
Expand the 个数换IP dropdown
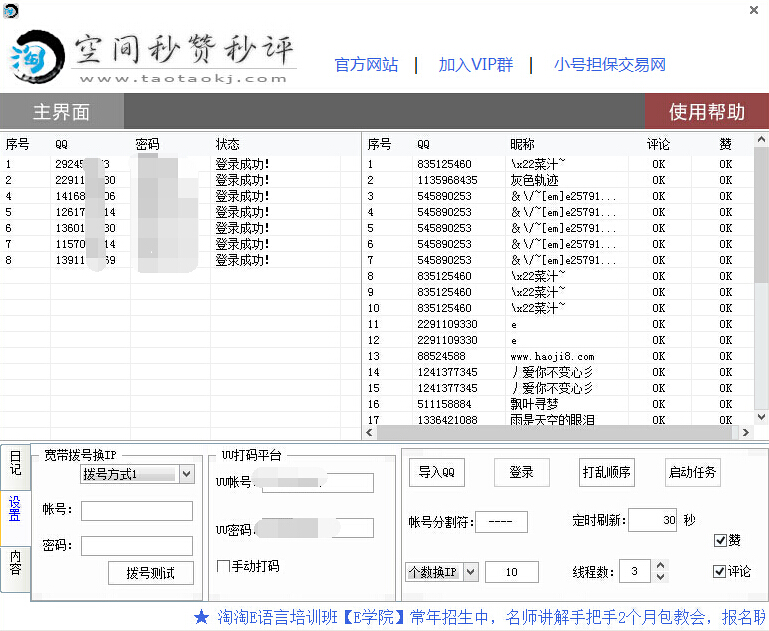471,572
